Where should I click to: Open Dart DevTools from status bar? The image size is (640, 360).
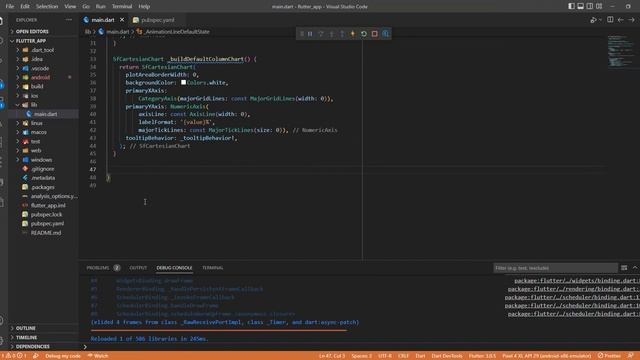point(447,356)
